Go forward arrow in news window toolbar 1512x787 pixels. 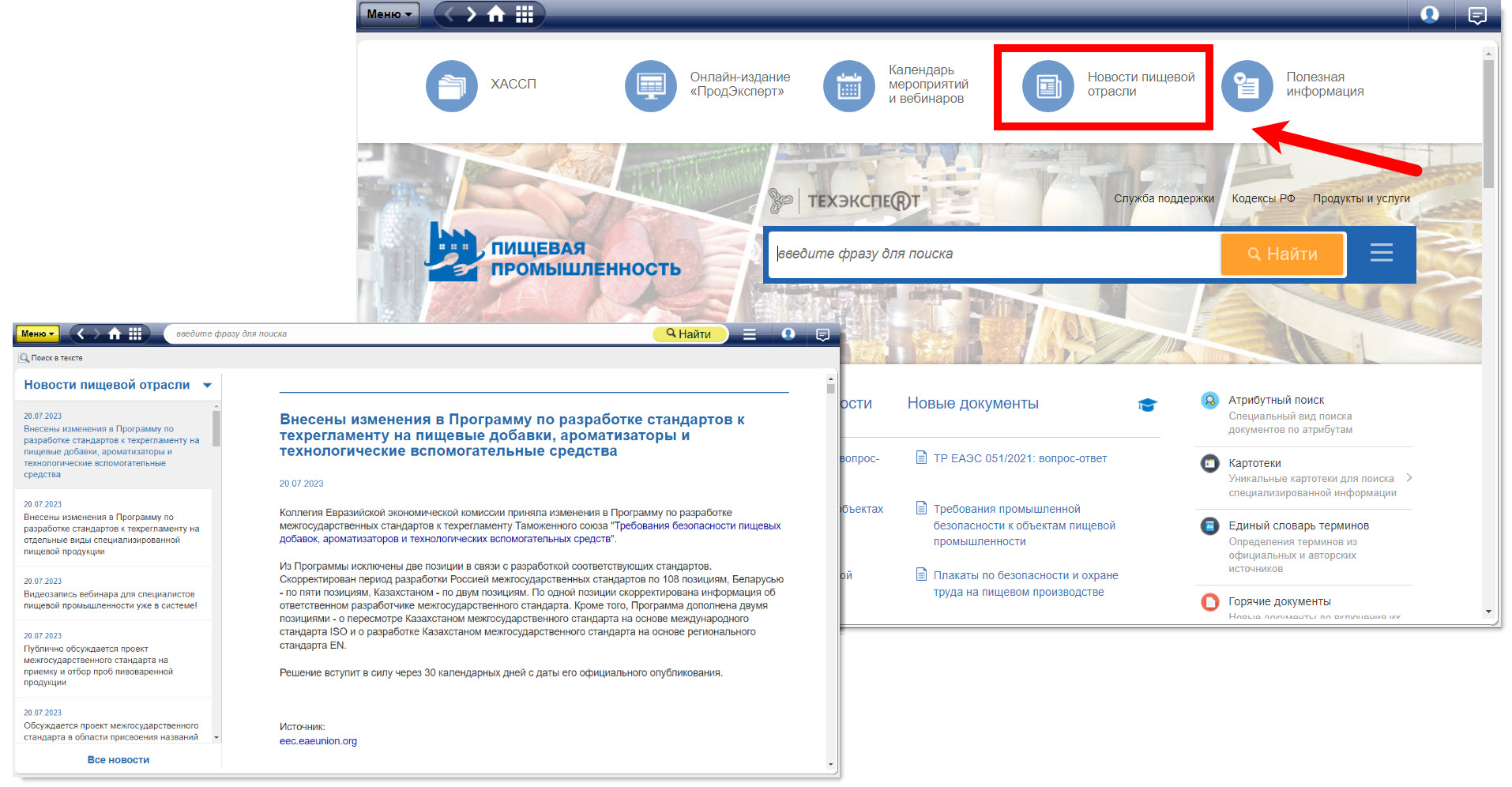click(x=97, y=333)
